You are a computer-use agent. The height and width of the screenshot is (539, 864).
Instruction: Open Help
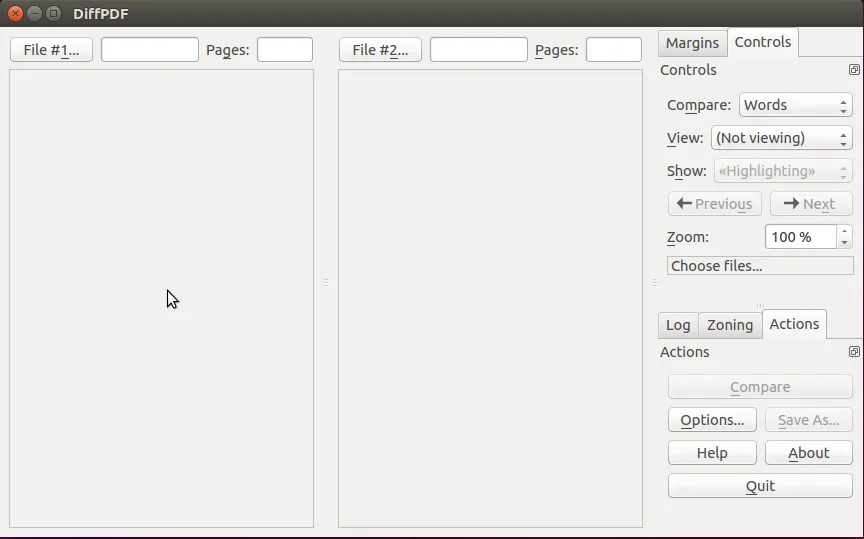(712, 453)
